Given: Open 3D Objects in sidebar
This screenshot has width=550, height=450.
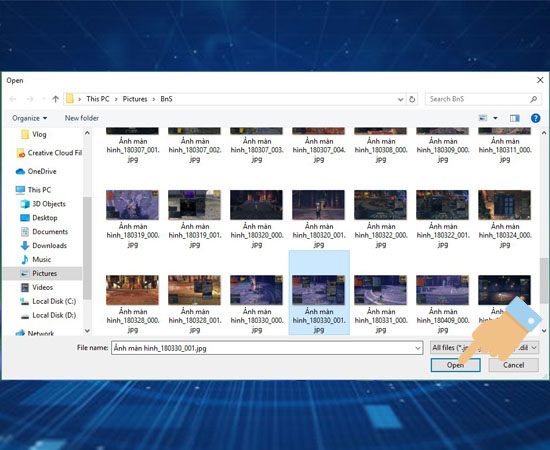Looking at the screenshot, I should click(x=43, y=204).
